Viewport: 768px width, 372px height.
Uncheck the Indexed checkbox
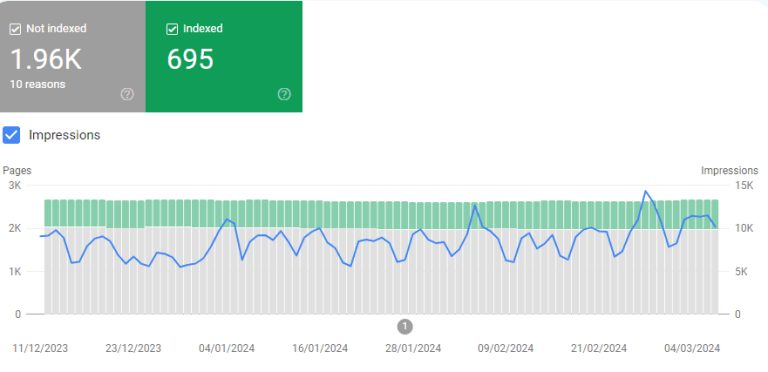(172, 29)
